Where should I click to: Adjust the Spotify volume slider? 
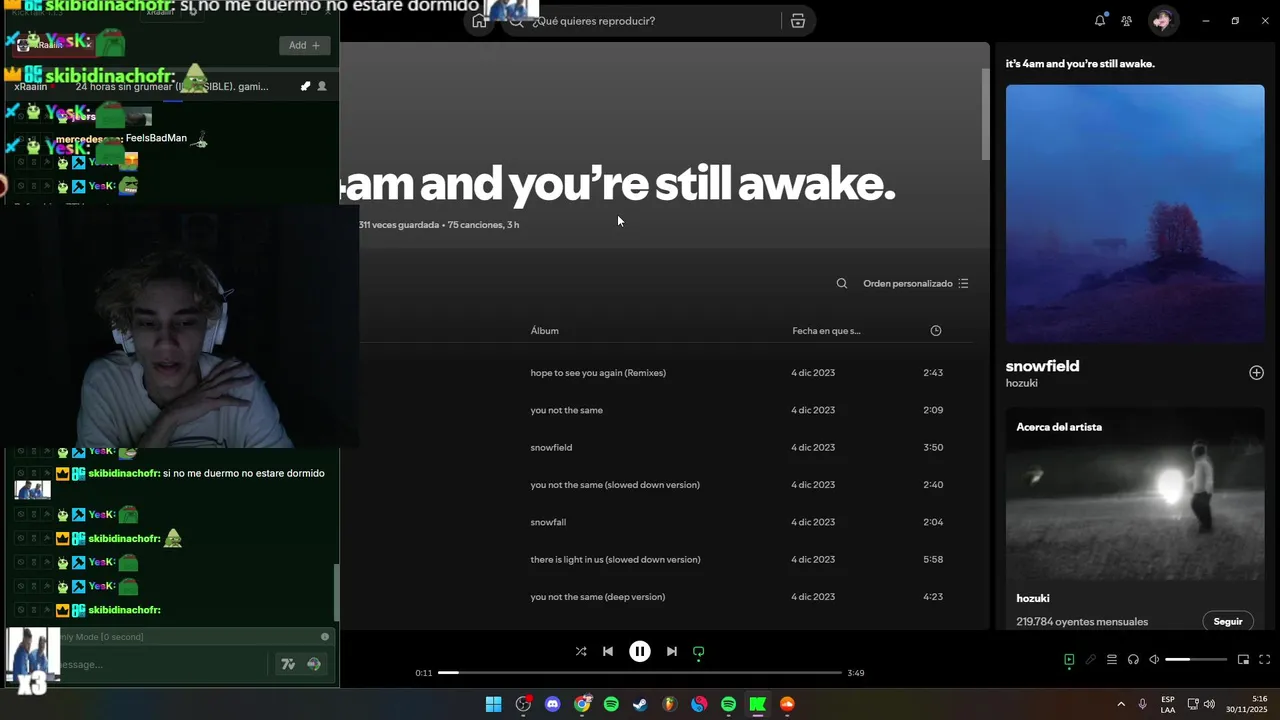1196,660
